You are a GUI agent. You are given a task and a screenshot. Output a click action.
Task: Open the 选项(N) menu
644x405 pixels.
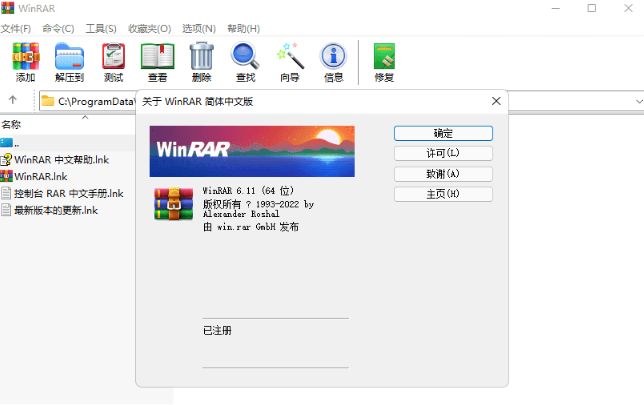pos(199,29)
